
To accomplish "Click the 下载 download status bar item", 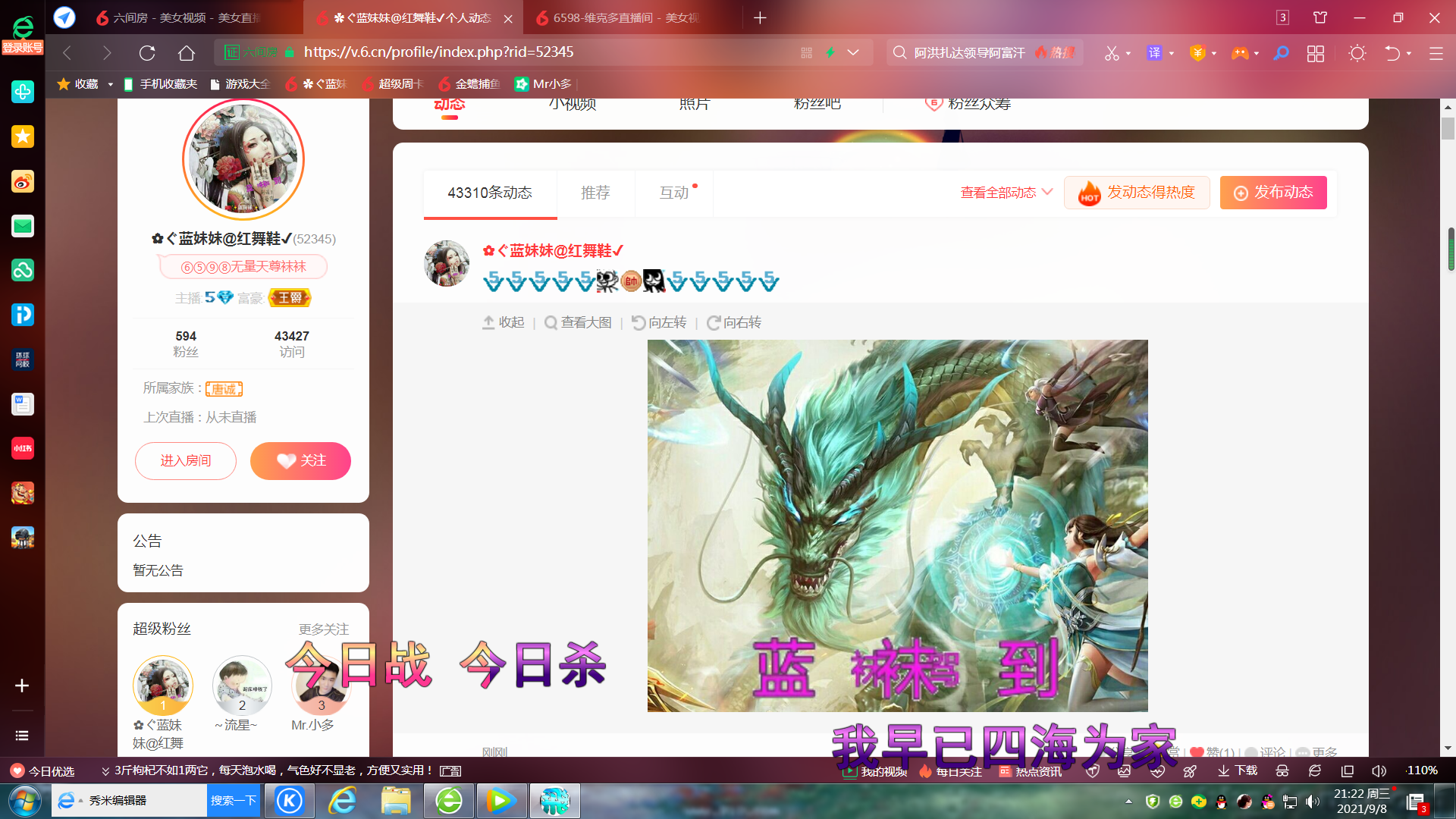I will click(x=1238, y=771).
